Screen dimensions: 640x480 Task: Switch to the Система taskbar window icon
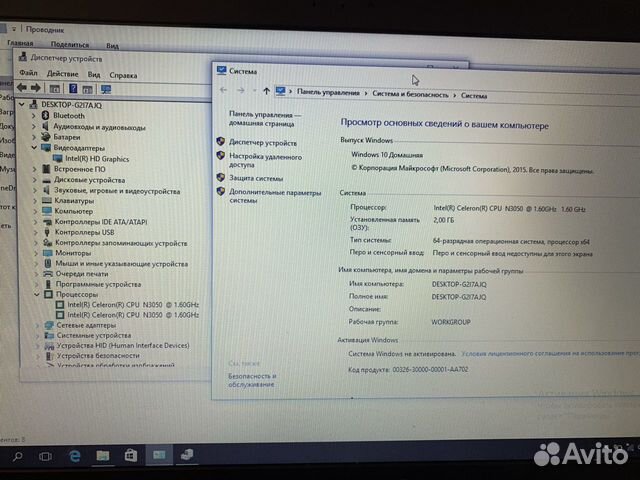point(159,455)
